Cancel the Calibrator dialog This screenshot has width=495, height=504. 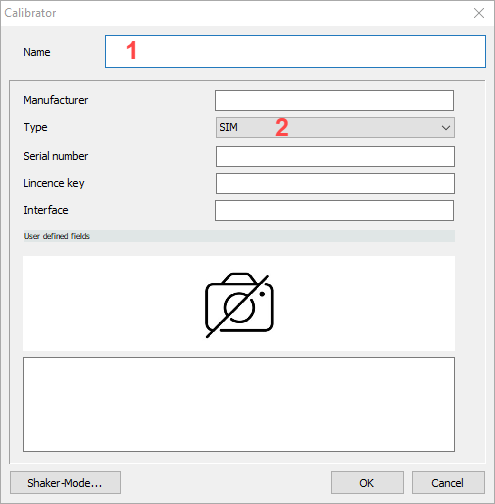pyautogui.click(x=448, y=482)
